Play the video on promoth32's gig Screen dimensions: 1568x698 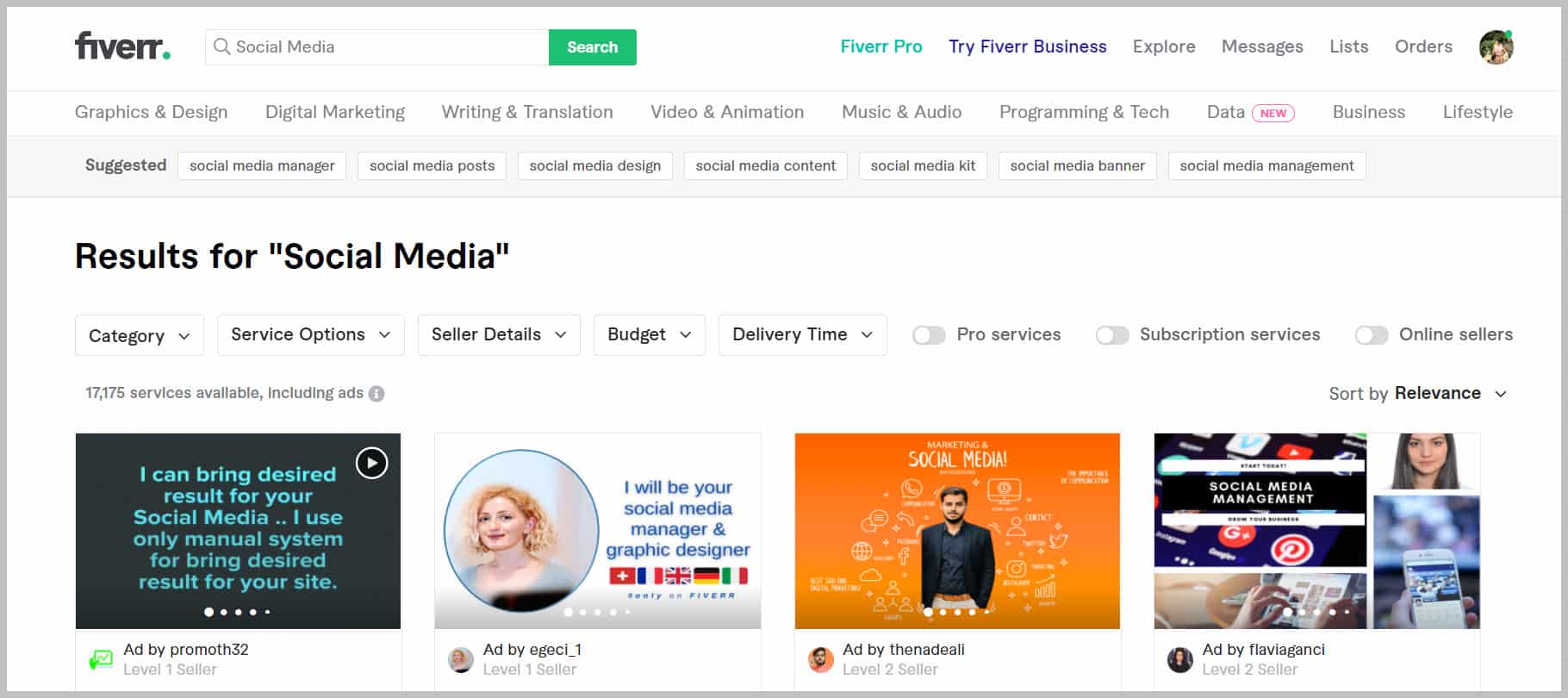coord(371,463)
